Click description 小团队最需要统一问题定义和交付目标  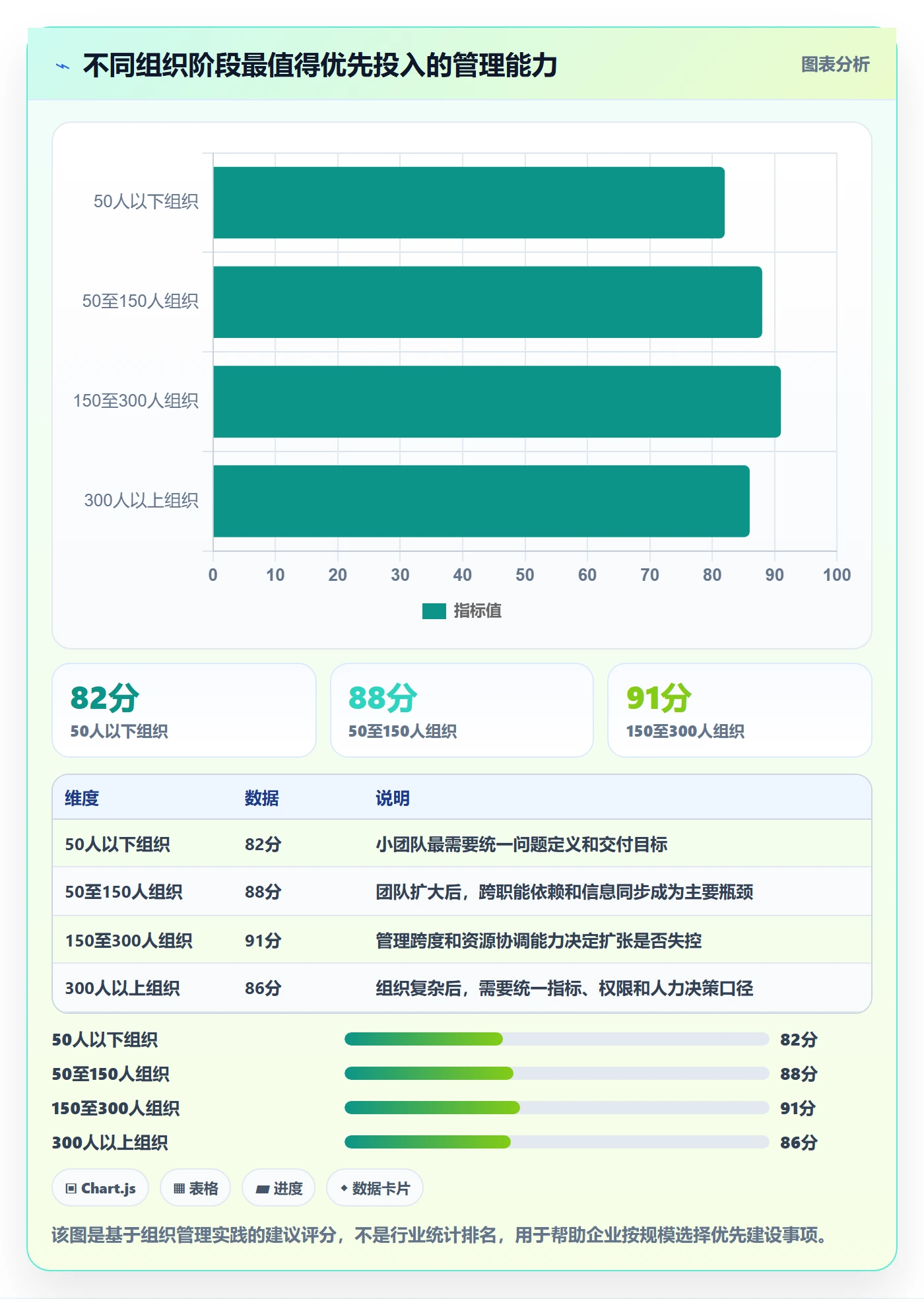coord(521,844)
